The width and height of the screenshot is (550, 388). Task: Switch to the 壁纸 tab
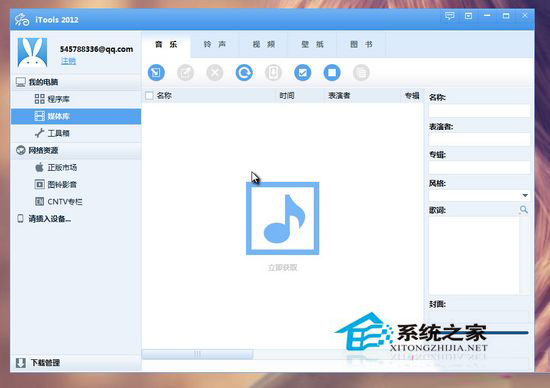point(313,45)
